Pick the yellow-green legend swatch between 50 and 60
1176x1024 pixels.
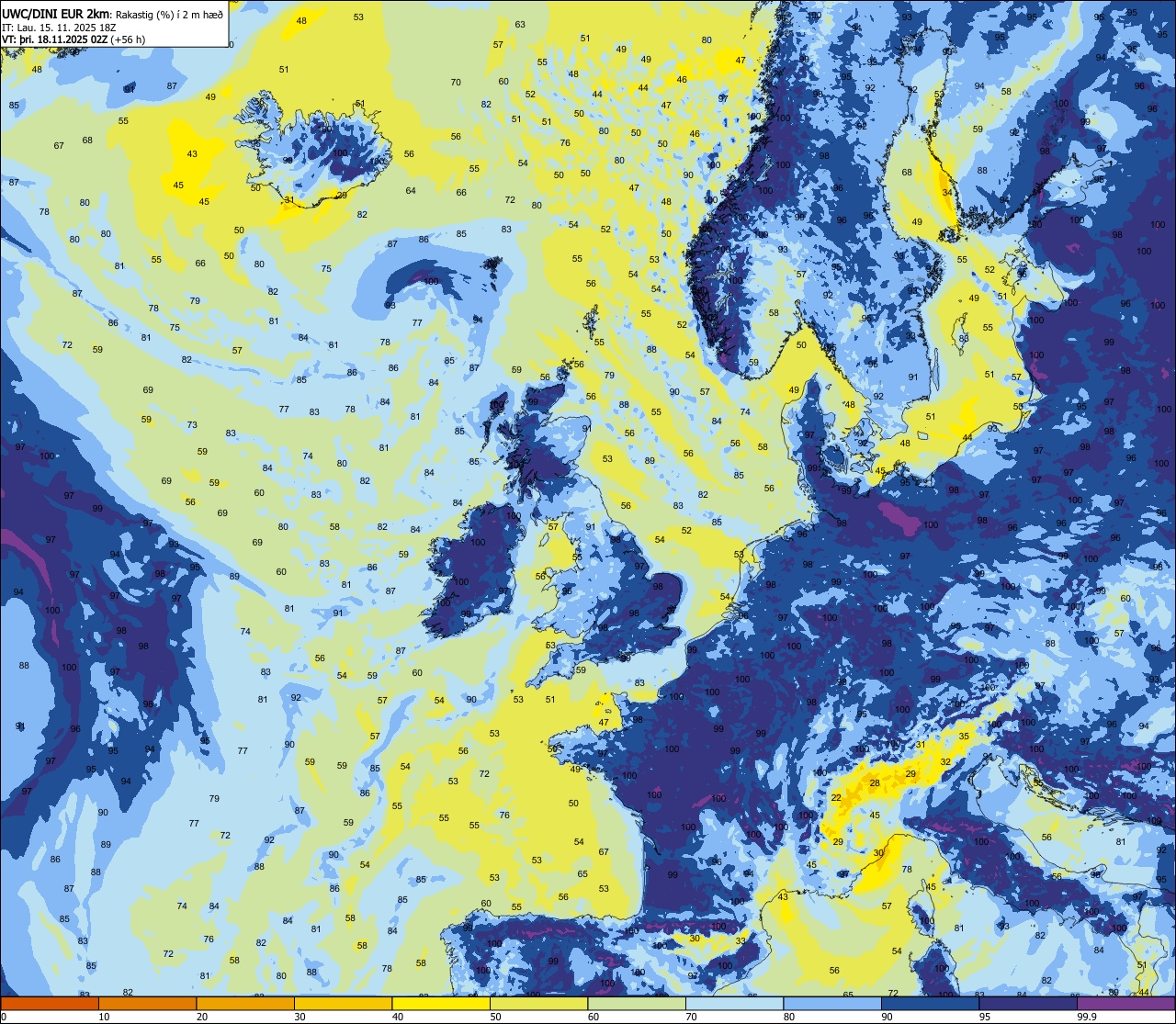coord(538,1003)
